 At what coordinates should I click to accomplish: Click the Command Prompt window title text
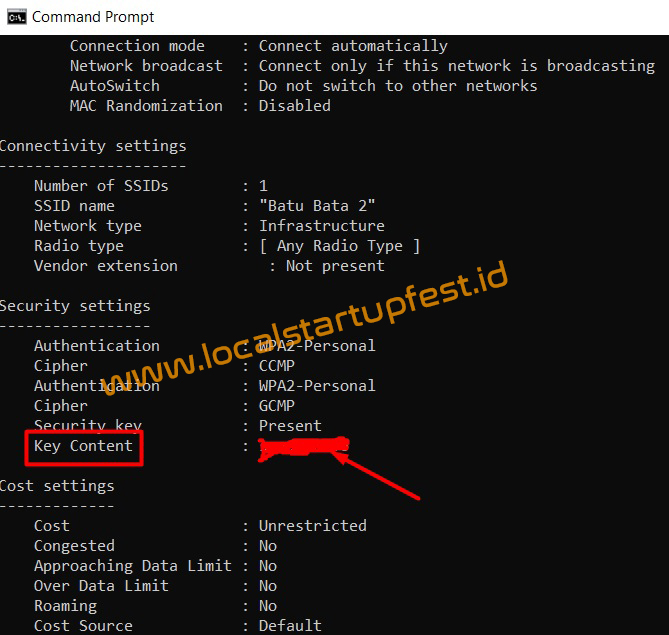click(x=93, y=17)
